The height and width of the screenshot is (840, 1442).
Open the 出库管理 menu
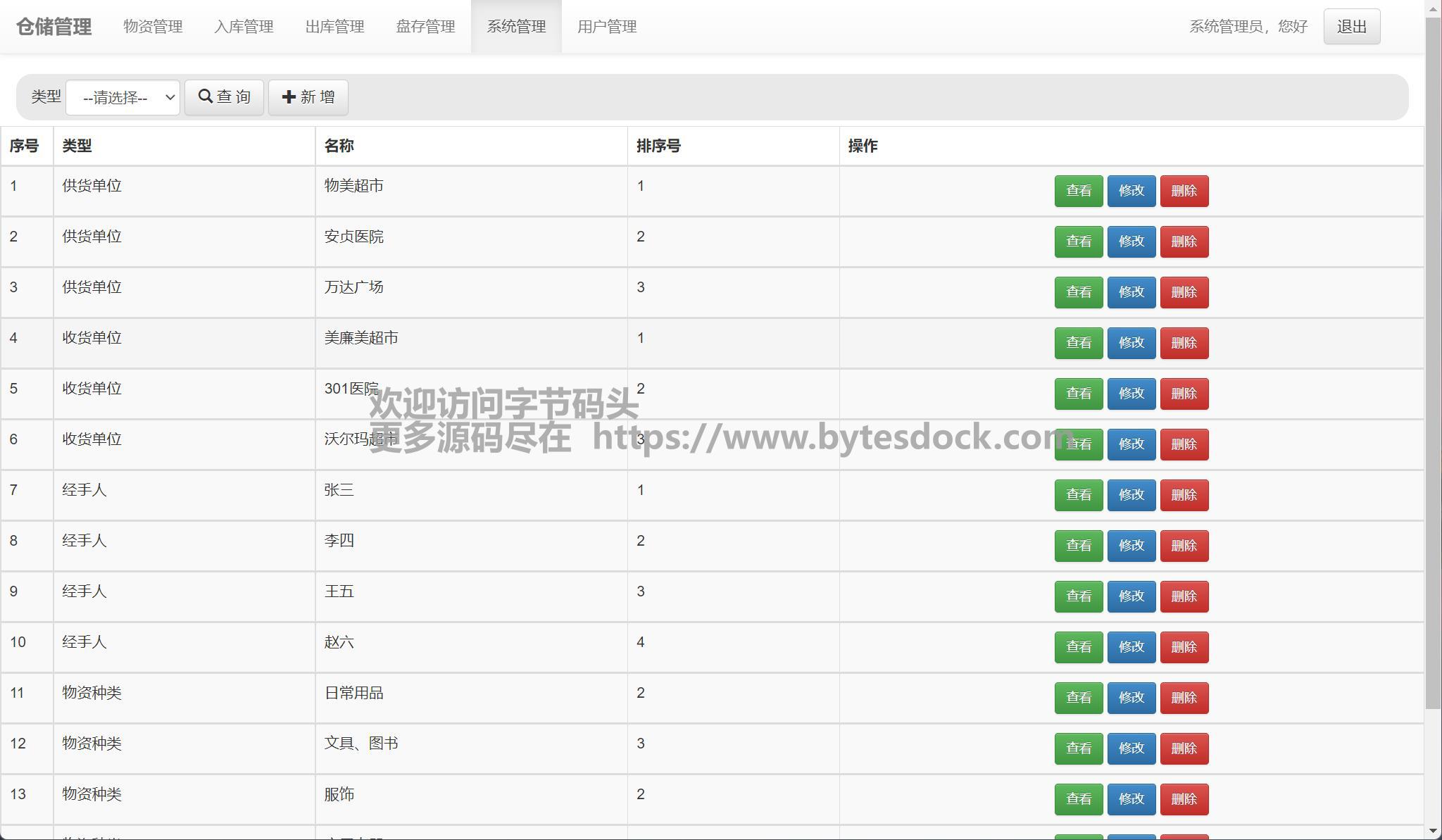[x=334, y=27]
